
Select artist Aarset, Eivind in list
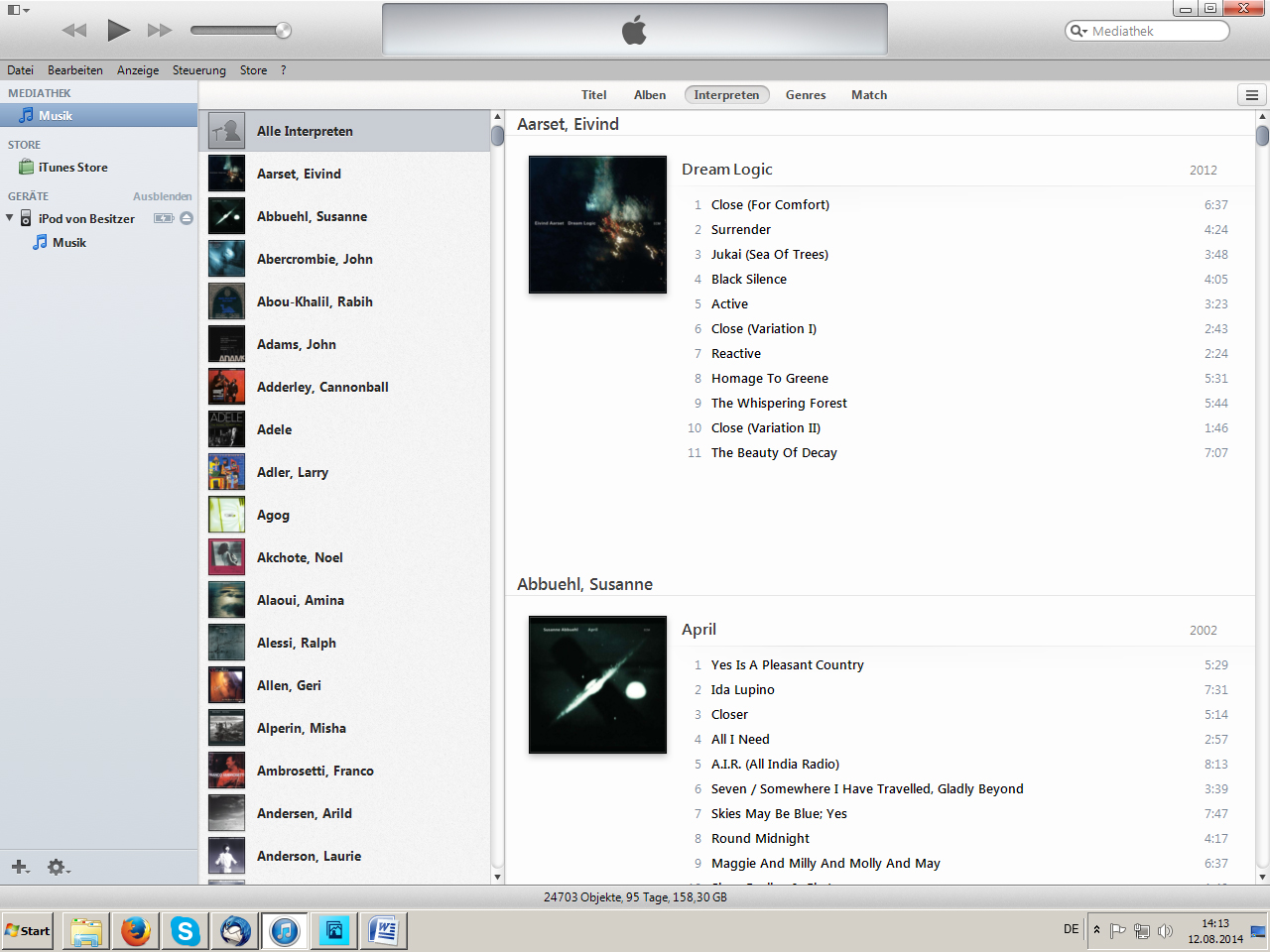pyautogui.click(x=344, y=174)
